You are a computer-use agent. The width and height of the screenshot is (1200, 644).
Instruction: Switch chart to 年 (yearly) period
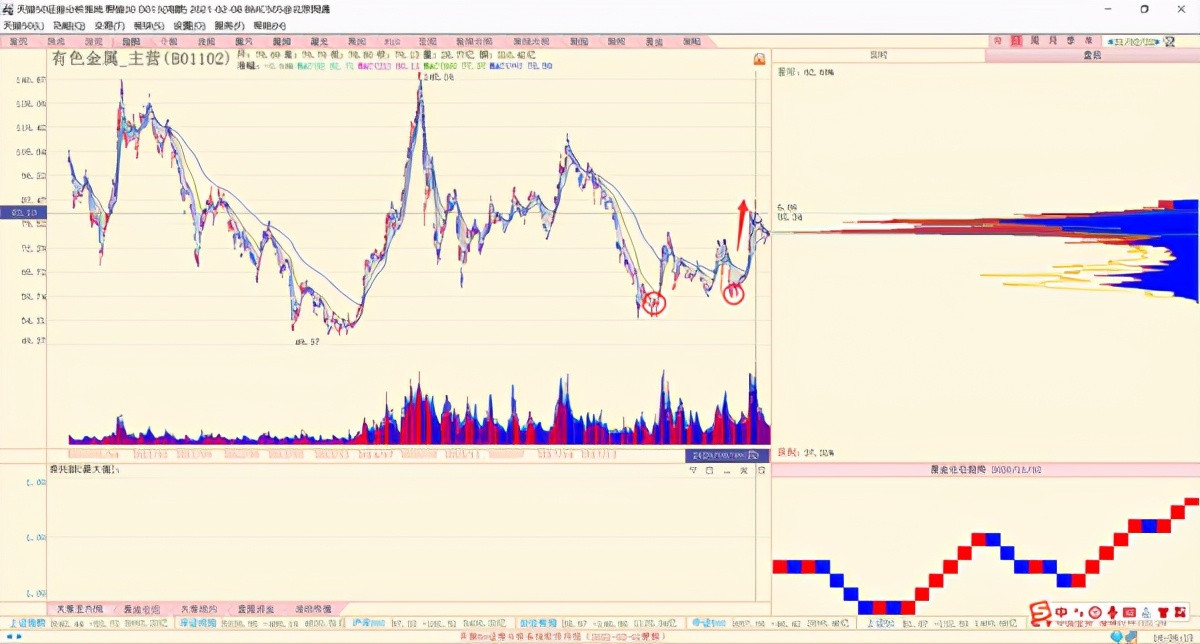(x=1089, y=41)
